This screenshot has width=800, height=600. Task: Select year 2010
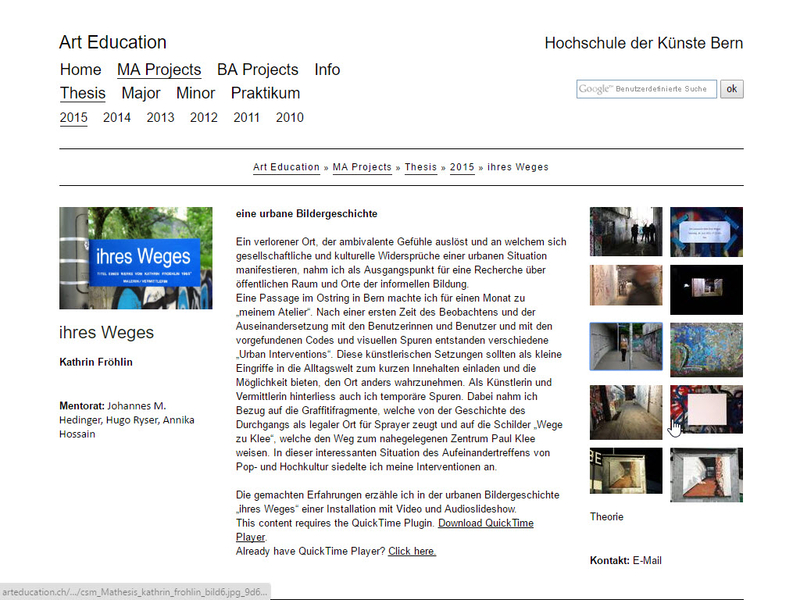tap(289, 117)
